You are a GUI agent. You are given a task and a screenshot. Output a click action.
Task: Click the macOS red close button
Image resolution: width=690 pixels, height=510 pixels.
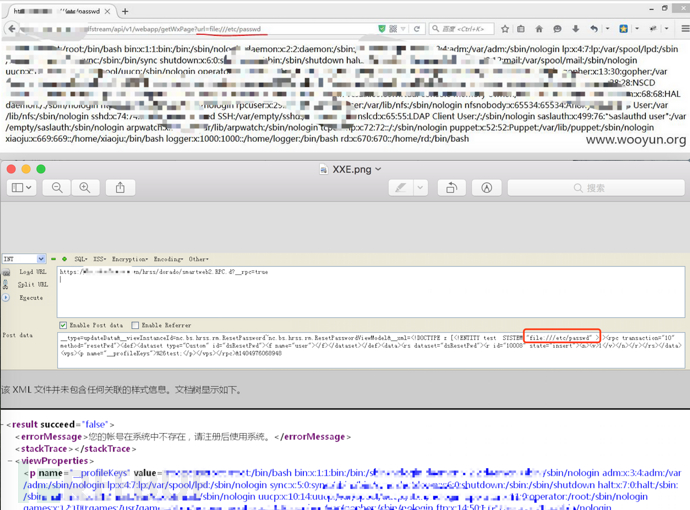tap(11, 169)
